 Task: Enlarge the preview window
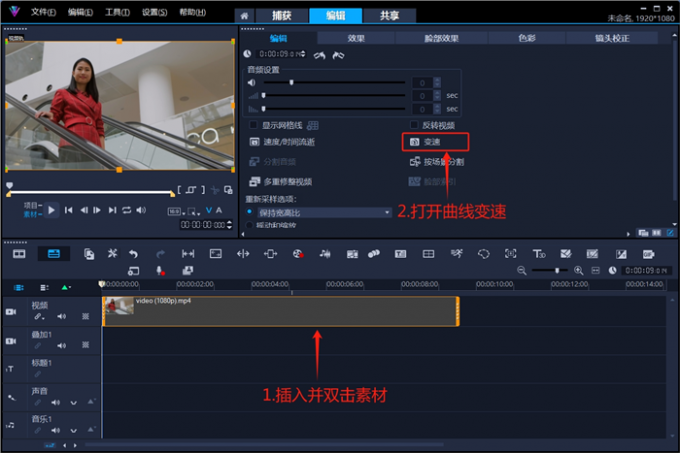tap(228, 190)
